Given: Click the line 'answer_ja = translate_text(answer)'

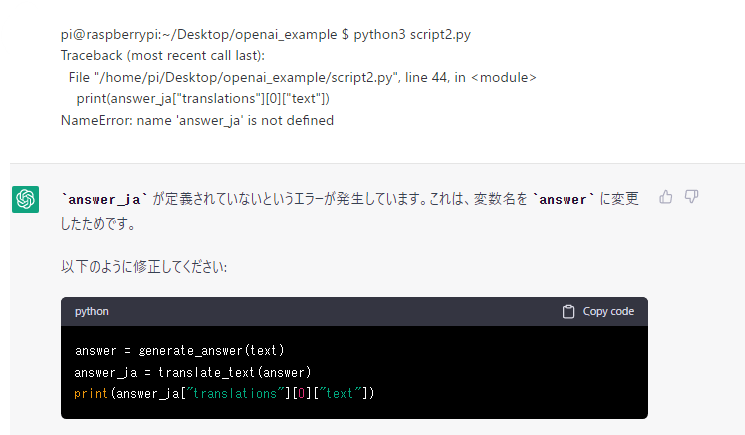Looking at the screenshot, I should point(193,372).
